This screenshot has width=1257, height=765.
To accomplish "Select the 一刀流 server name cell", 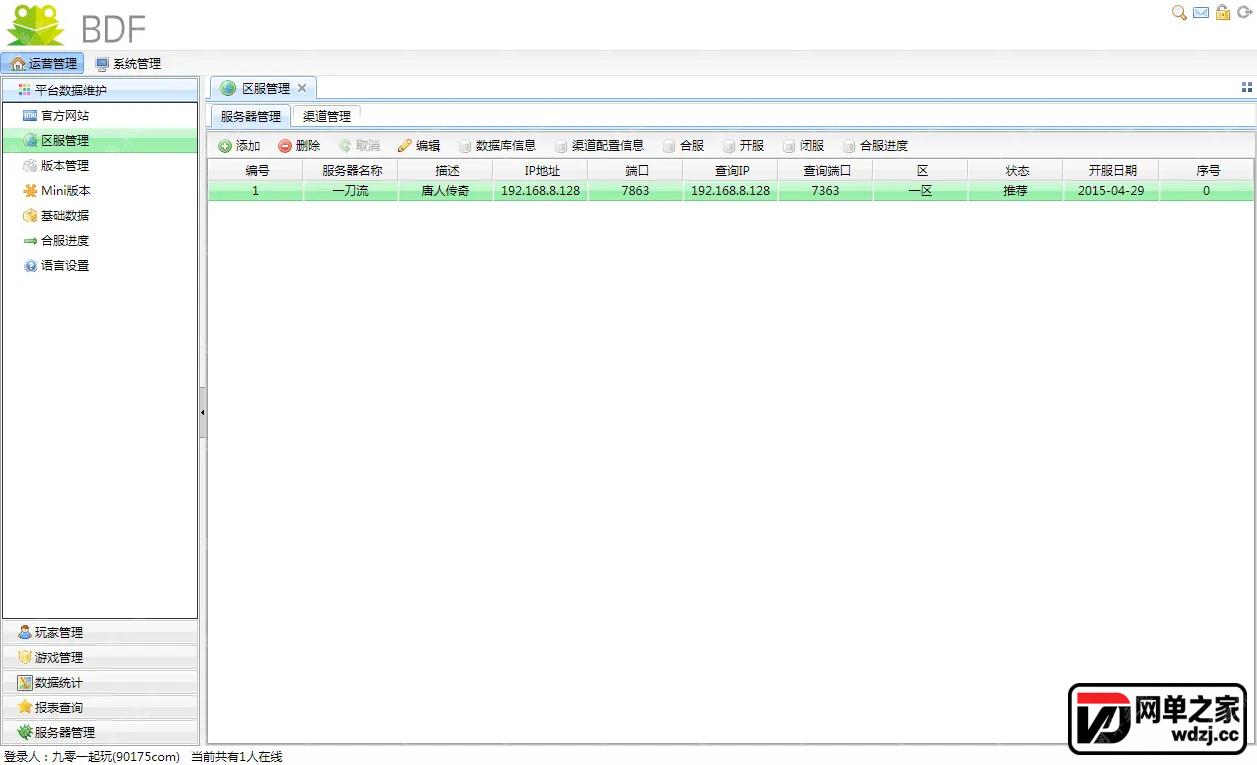I will click(x=351, y=191).
